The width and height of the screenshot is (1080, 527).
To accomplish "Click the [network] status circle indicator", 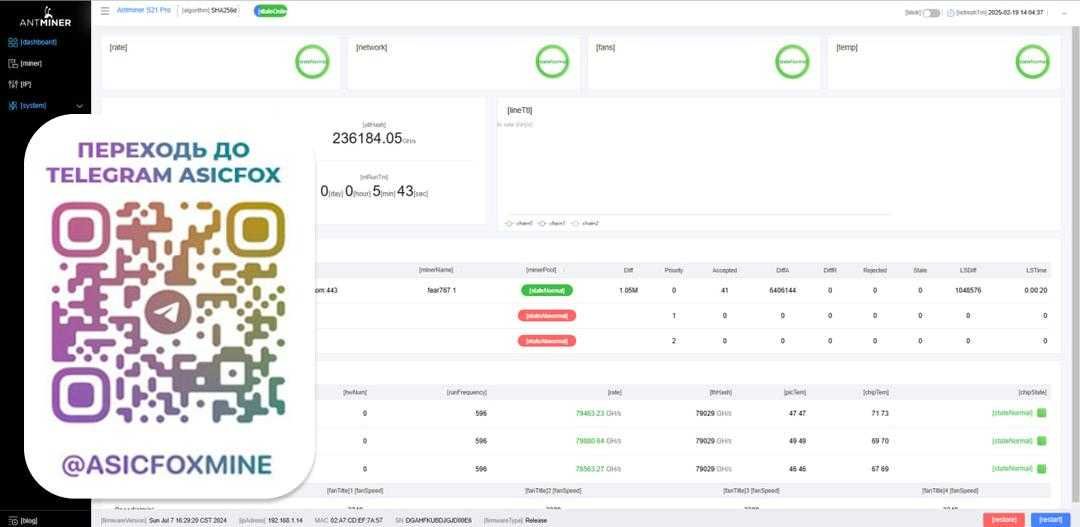I will [552, 61].
